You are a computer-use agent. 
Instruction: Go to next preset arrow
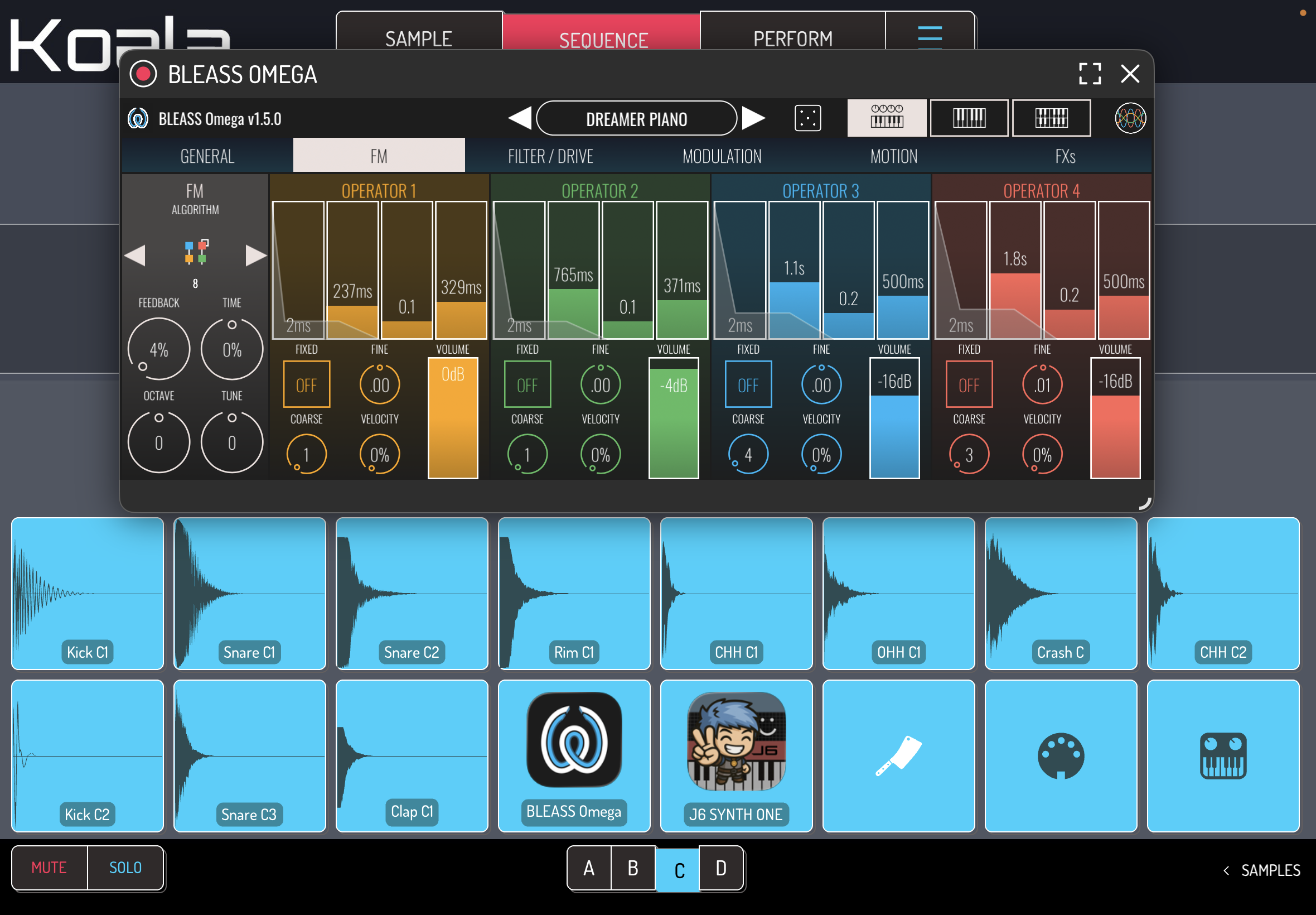[753, 118]
